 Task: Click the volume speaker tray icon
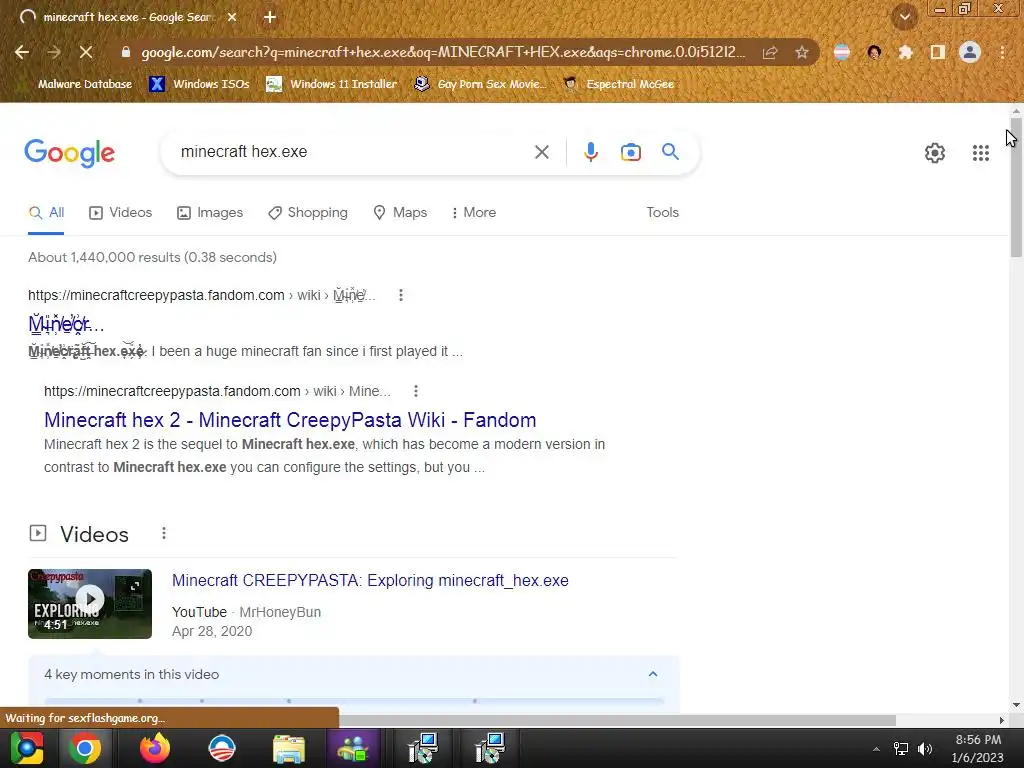[925, 748]
